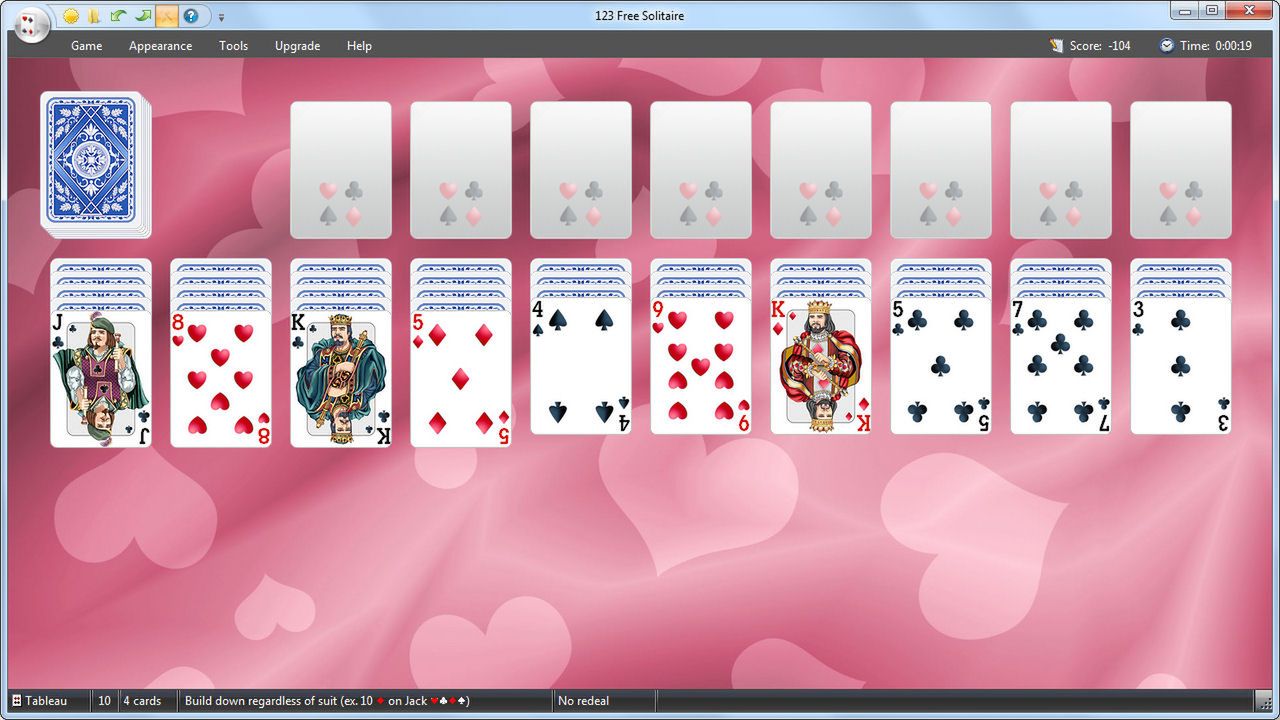
Task: Click the blue Help question mark icon
Action: coord(190,16)
